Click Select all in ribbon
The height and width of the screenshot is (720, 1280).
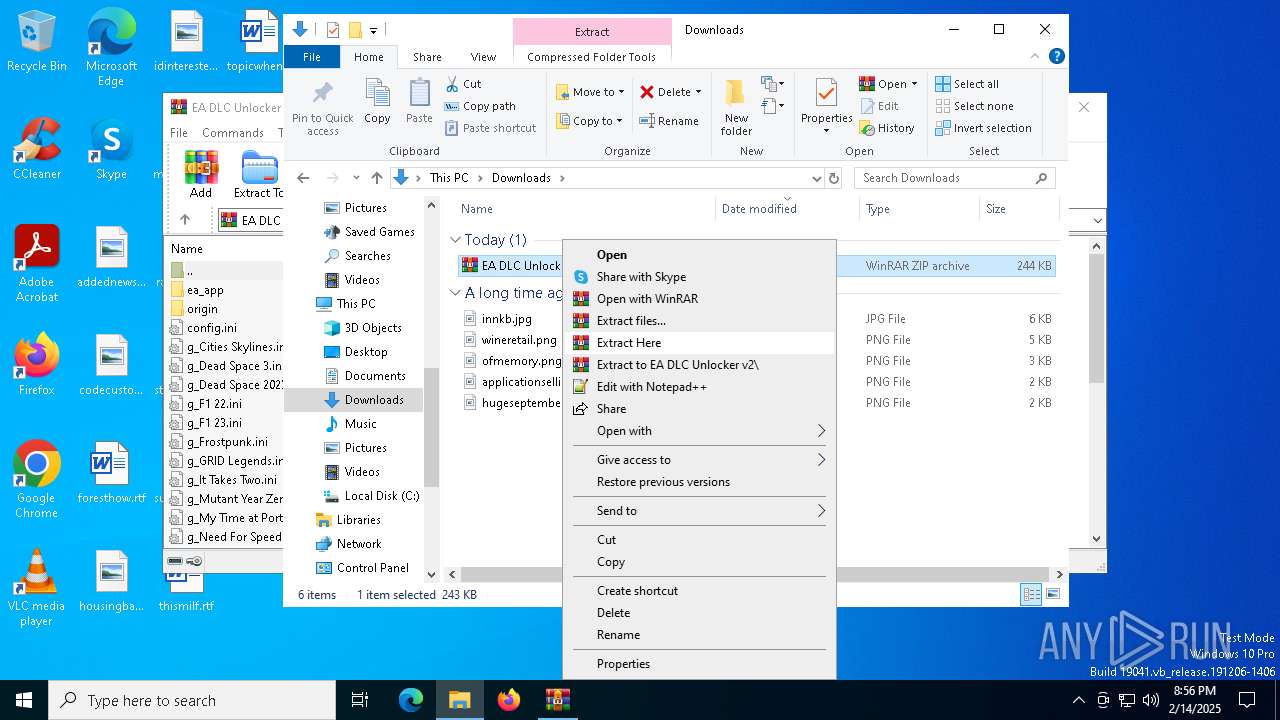click(967, 84)
